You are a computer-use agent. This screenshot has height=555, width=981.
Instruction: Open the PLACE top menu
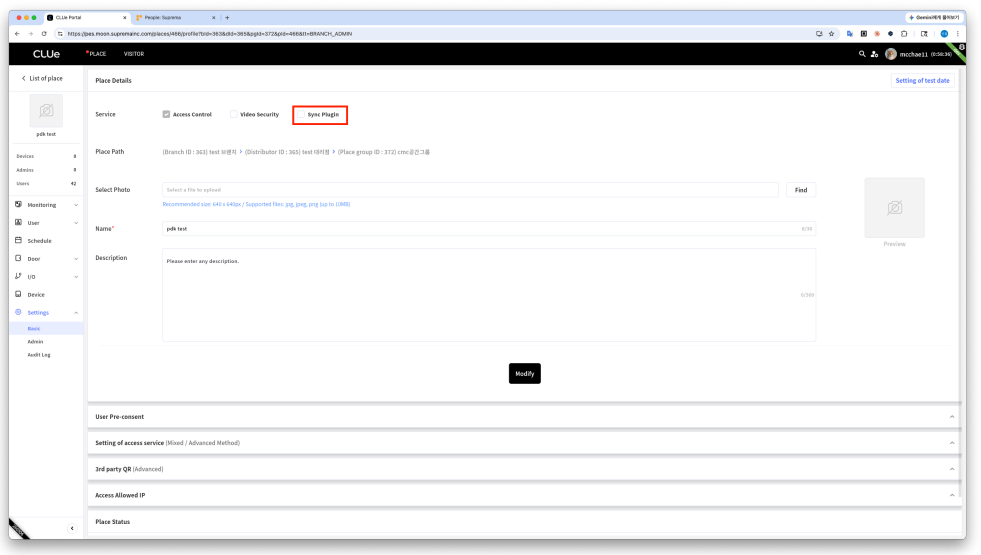(97, 54)
